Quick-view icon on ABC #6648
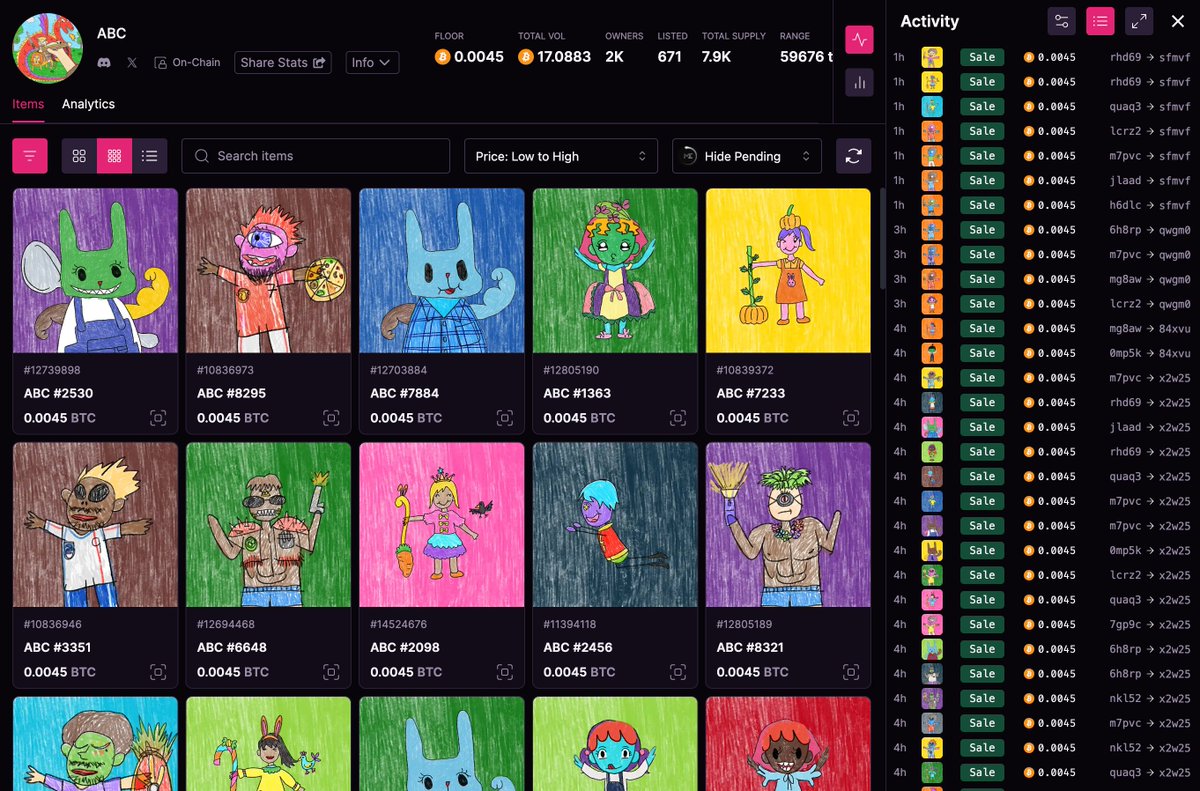 [331, 672]
